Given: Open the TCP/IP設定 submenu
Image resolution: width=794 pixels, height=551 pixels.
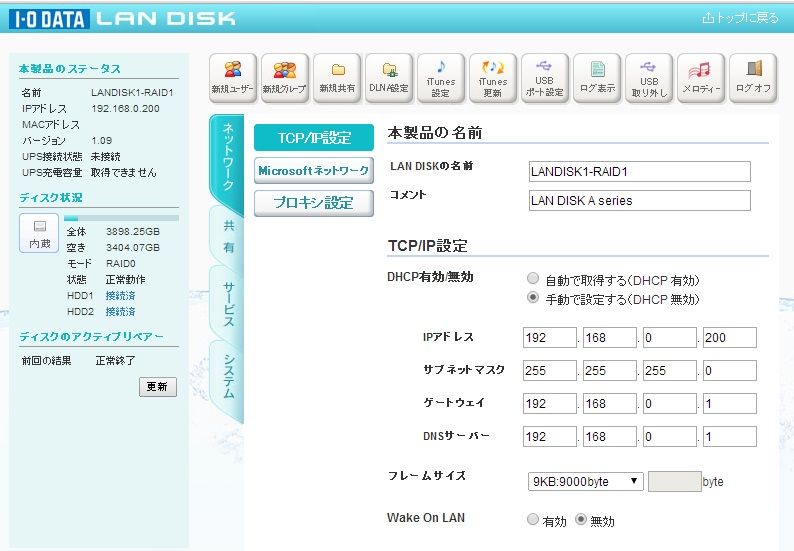Looking at the screenshot, I should click(314, 138).
